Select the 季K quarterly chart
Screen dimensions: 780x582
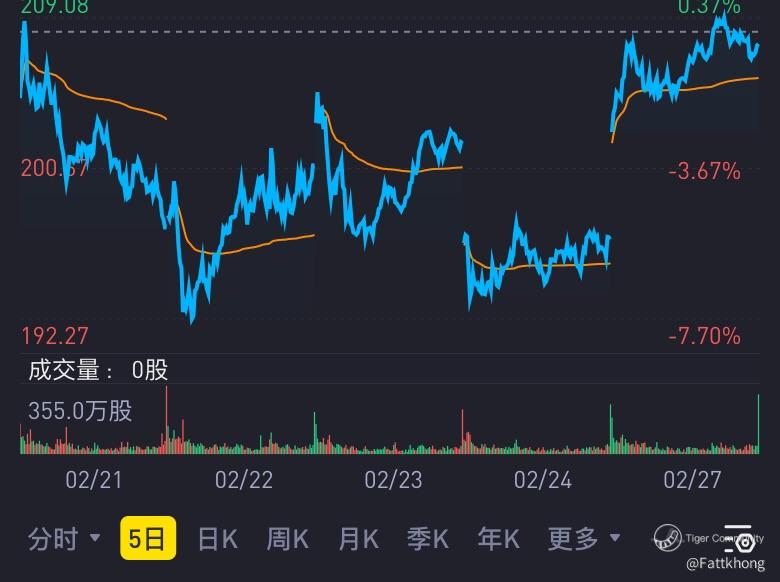click(x=428, y=539)
